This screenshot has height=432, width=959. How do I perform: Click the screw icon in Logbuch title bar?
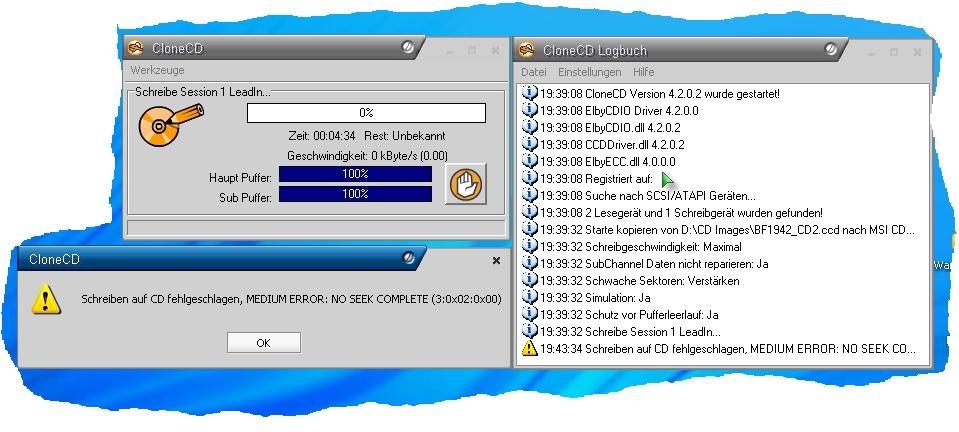[x=831, y=48]
